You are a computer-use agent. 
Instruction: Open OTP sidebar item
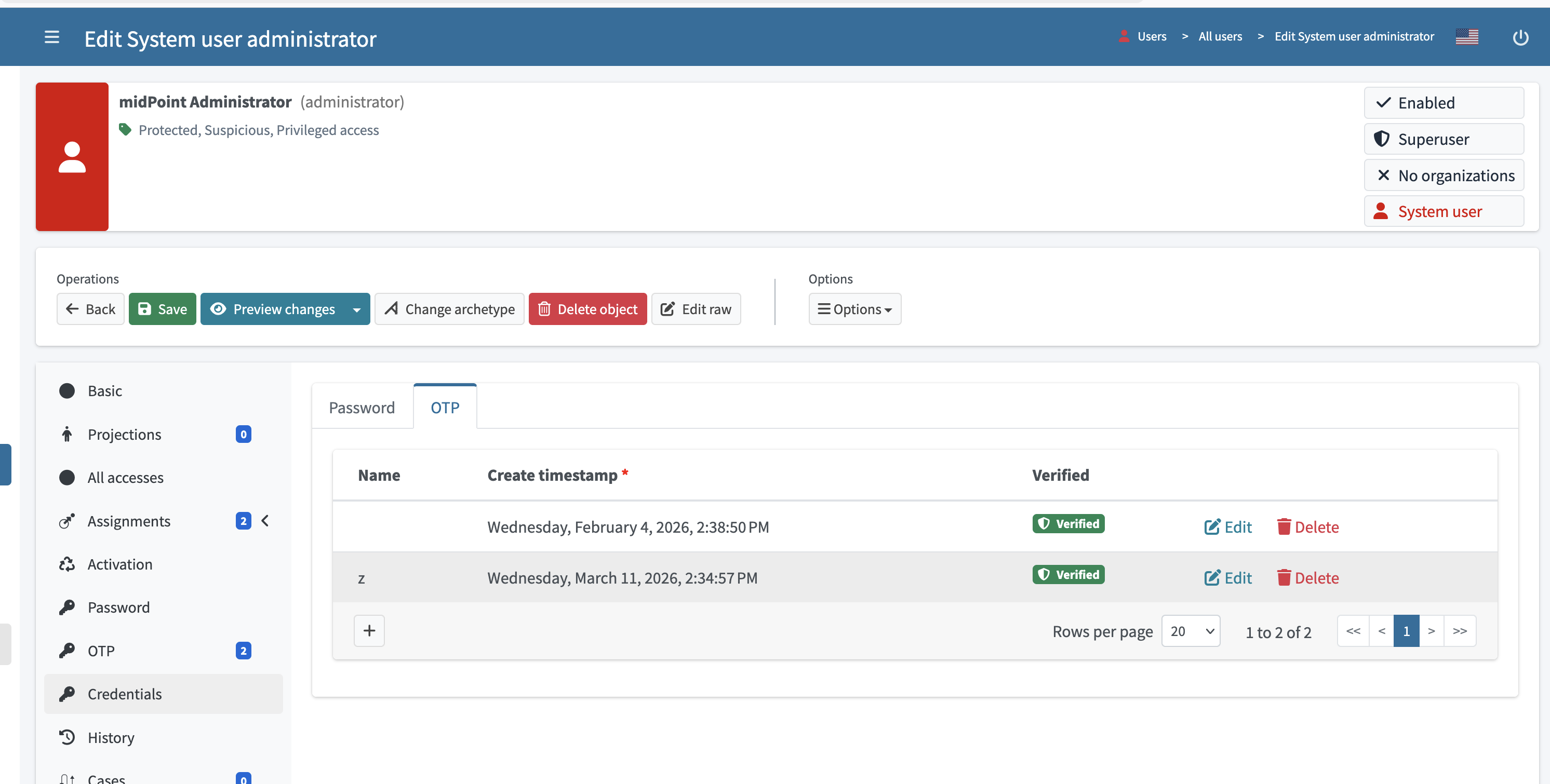pyautogui.click(x=164, y=651)
